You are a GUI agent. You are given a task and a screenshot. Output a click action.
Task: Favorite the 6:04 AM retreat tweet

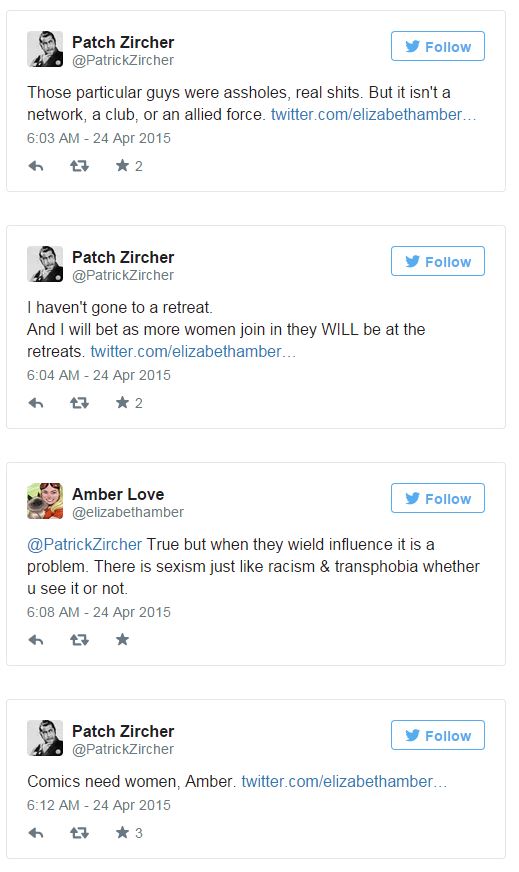point(122,402)
